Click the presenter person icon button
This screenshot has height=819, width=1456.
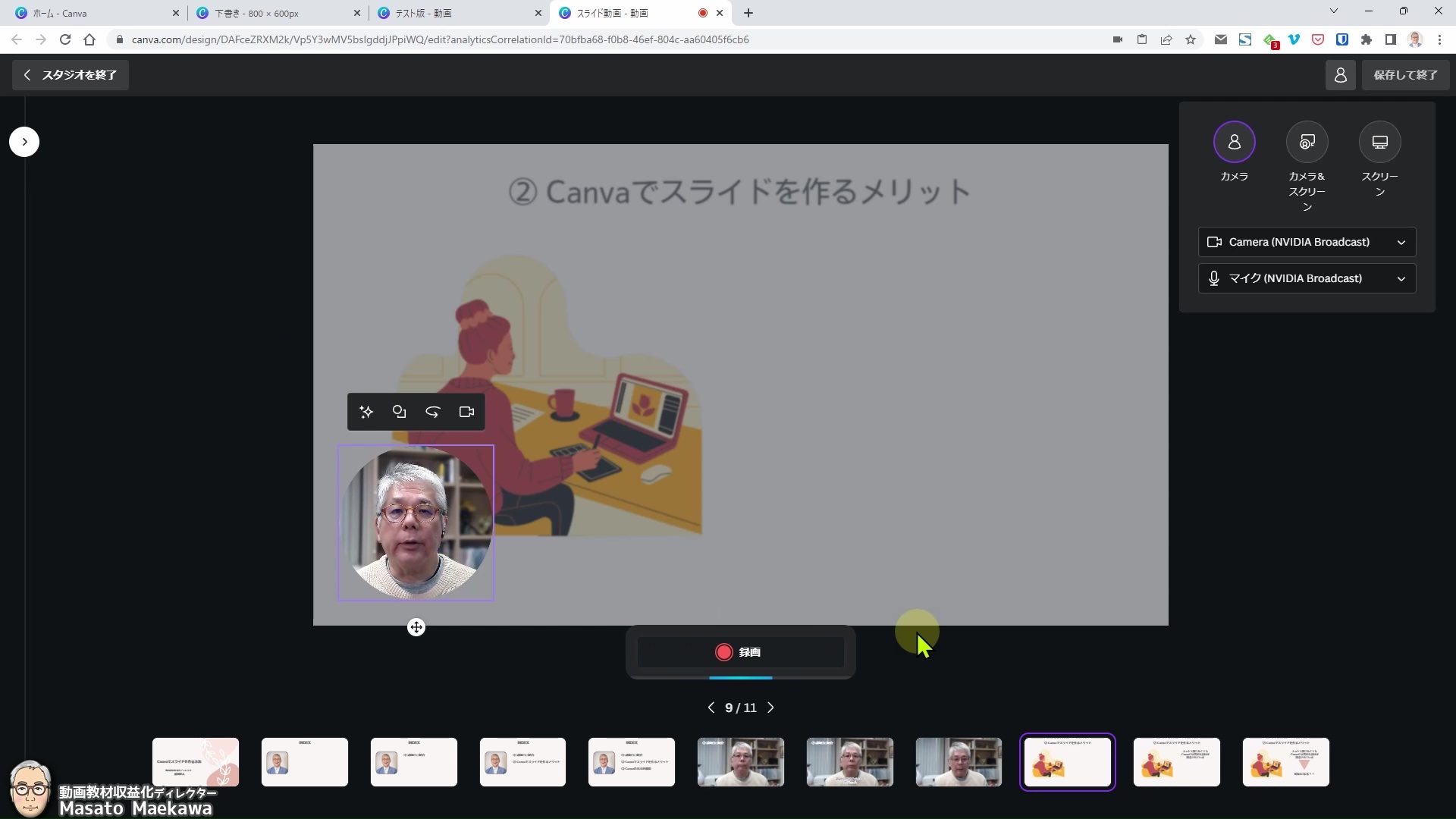pyautogui.click(x=1340, y=75)
